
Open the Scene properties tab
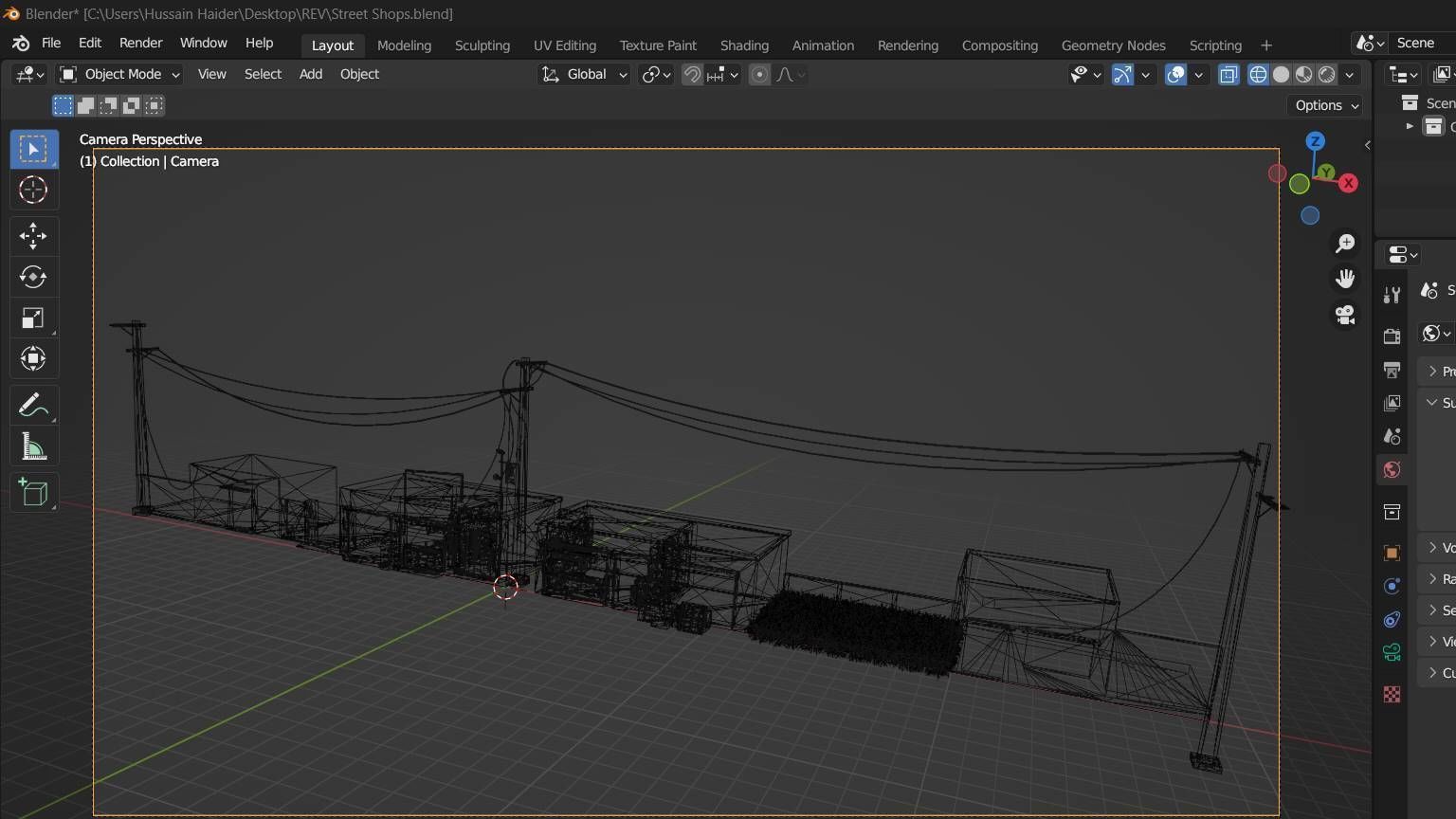(x=1392, y=436)
